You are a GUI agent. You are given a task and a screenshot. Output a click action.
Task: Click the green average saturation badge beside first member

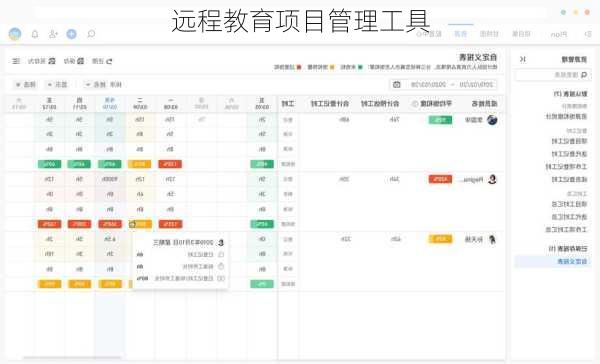pos(440,120)
